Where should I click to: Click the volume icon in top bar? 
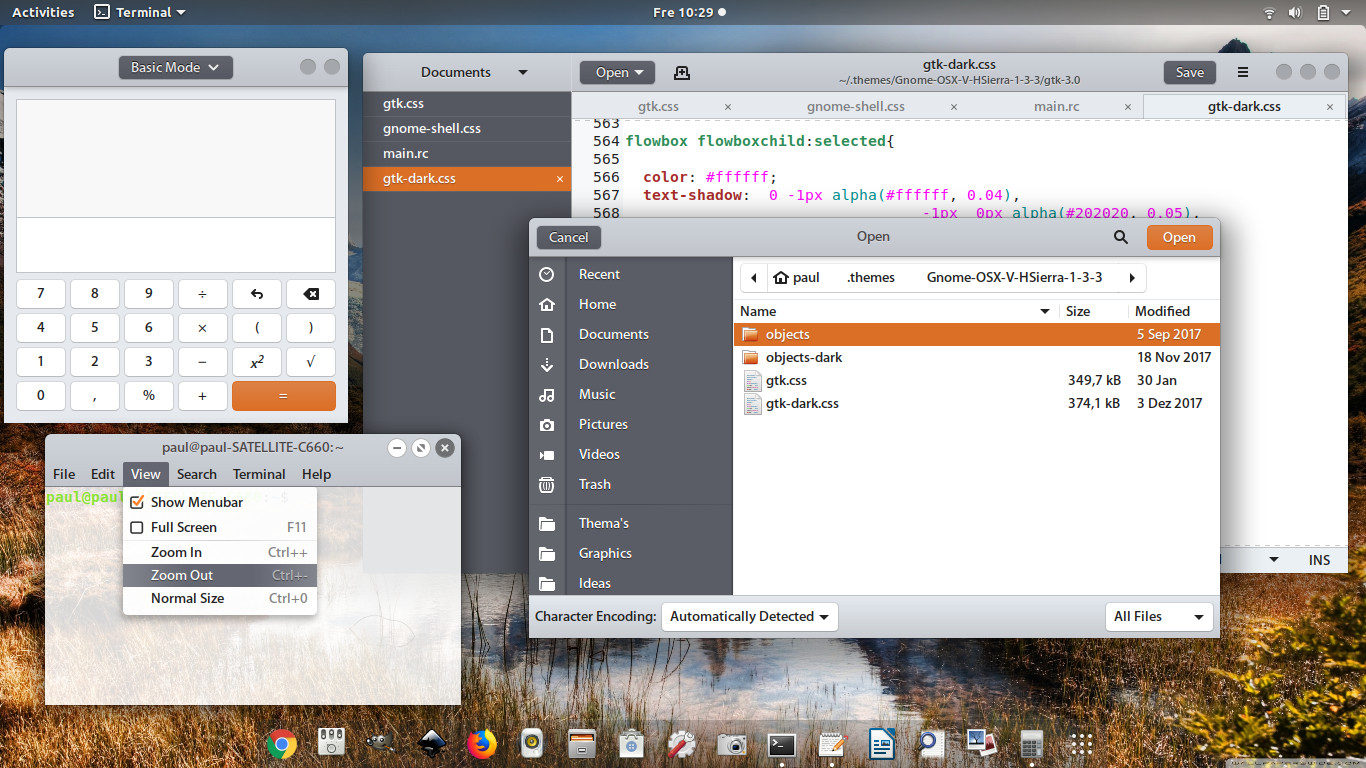[x=1295, y=12]
